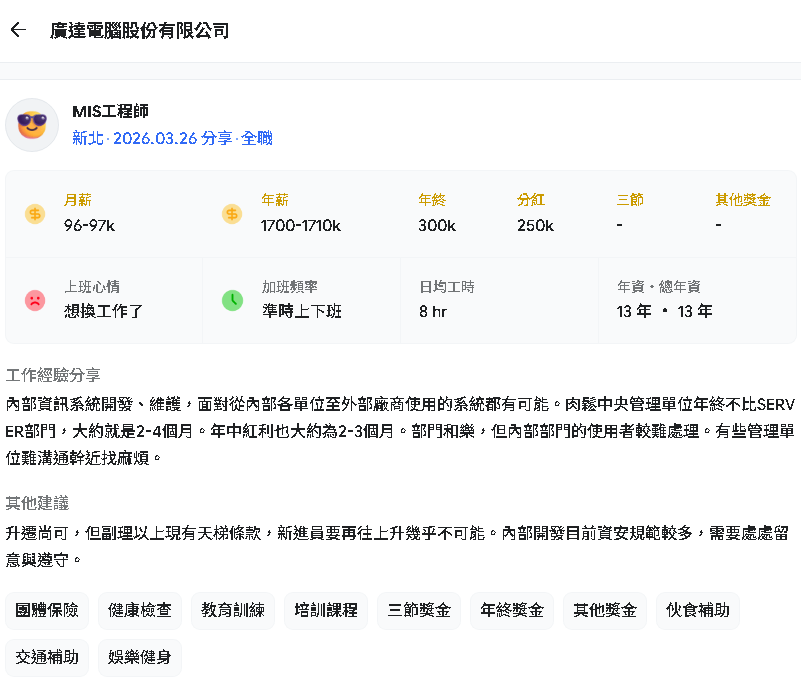
Task: Click the 工作經驗分享 section heading
Action: tap(53, 375)
